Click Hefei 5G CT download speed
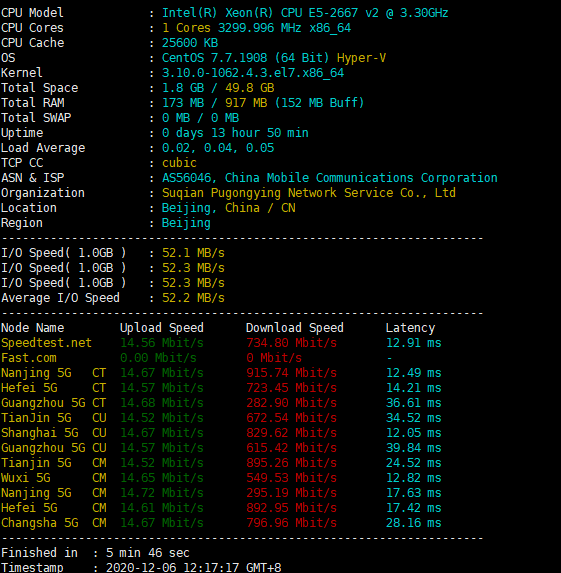This screenshot has width=561, height=573. (x=291, y=388)
